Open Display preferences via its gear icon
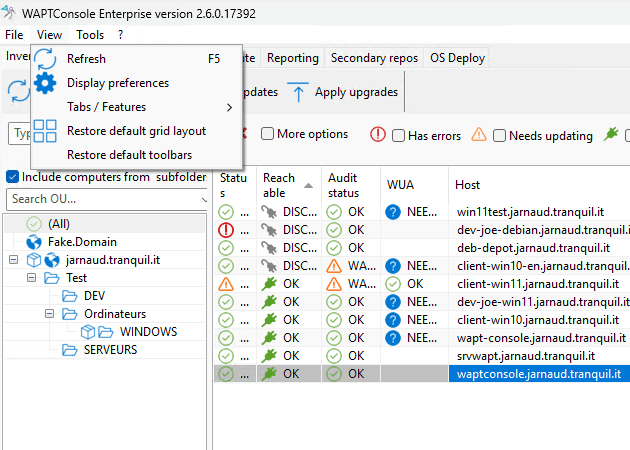The width and height of the screenshot is (630, 450). 46,83
